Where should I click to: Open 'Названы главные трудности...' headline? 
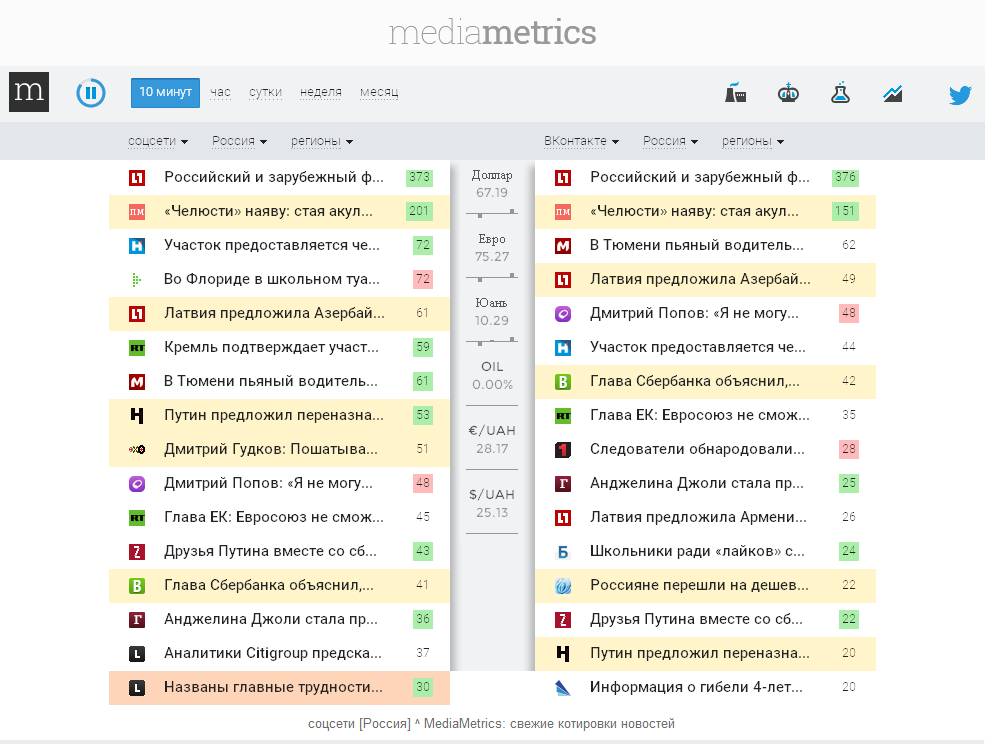tap(273, 687)
